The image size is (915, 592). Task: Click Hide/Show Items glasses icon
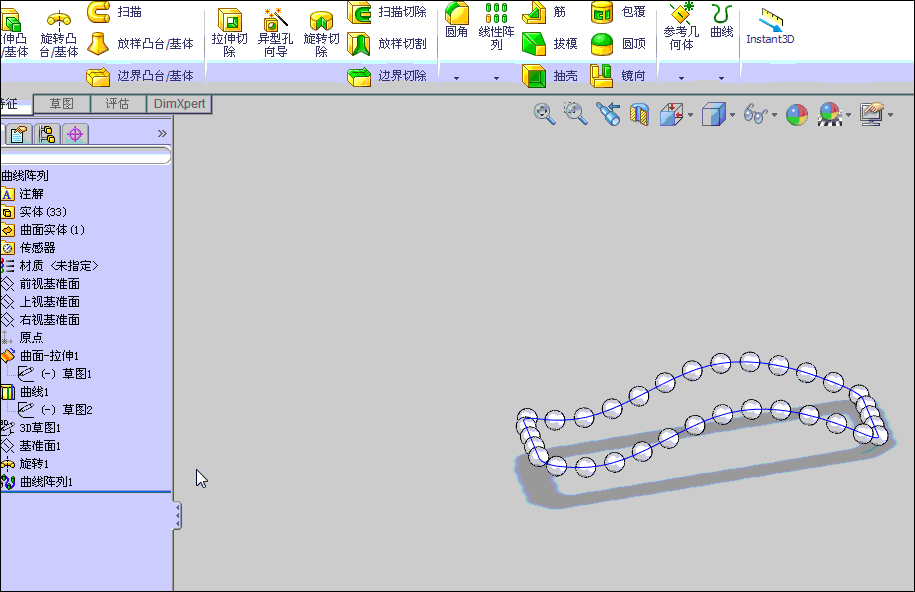click(756, 114)
